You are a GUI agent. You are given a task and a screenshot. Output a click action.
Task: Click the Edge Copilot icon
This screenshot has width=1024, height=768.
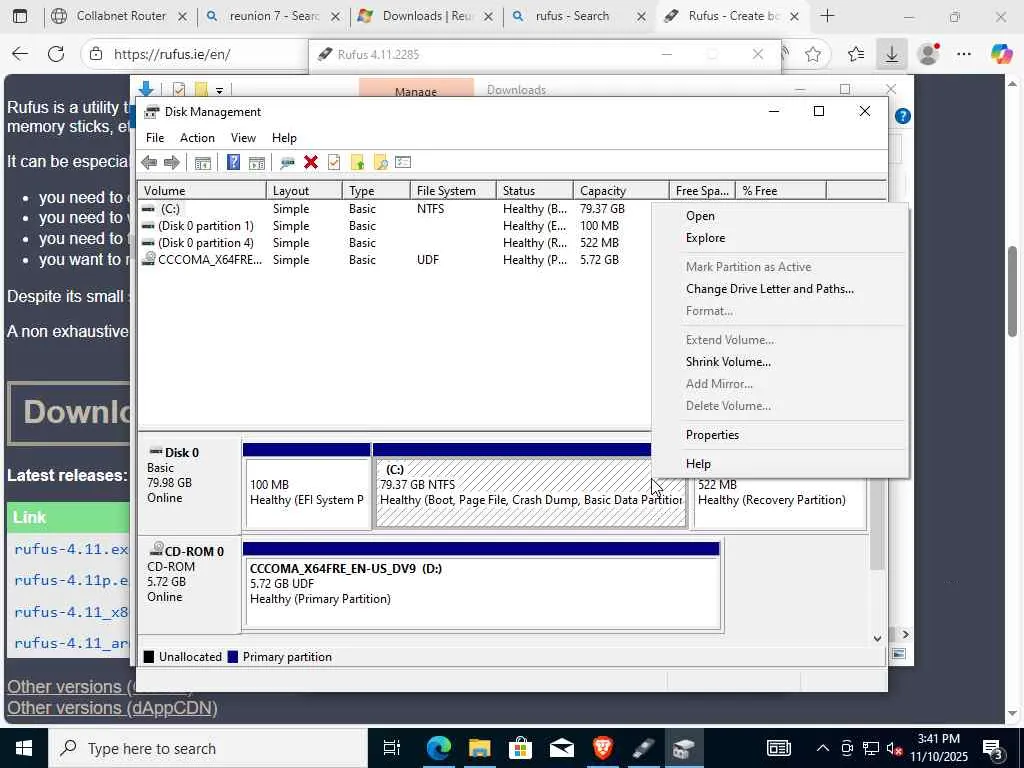coord(1001,54)
